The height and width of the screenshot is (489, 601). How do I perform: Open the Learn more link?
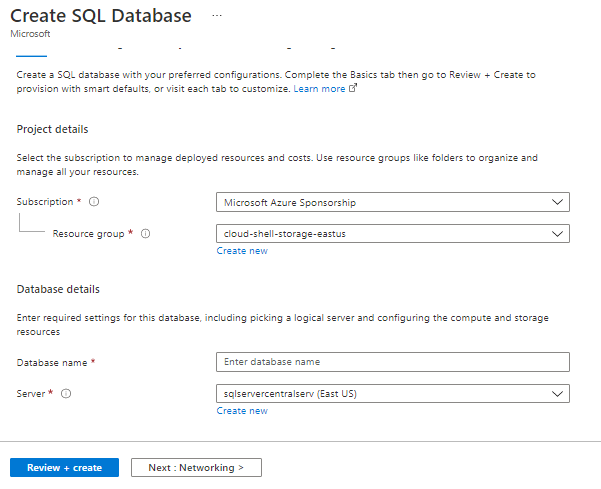(x=319, y=89)
